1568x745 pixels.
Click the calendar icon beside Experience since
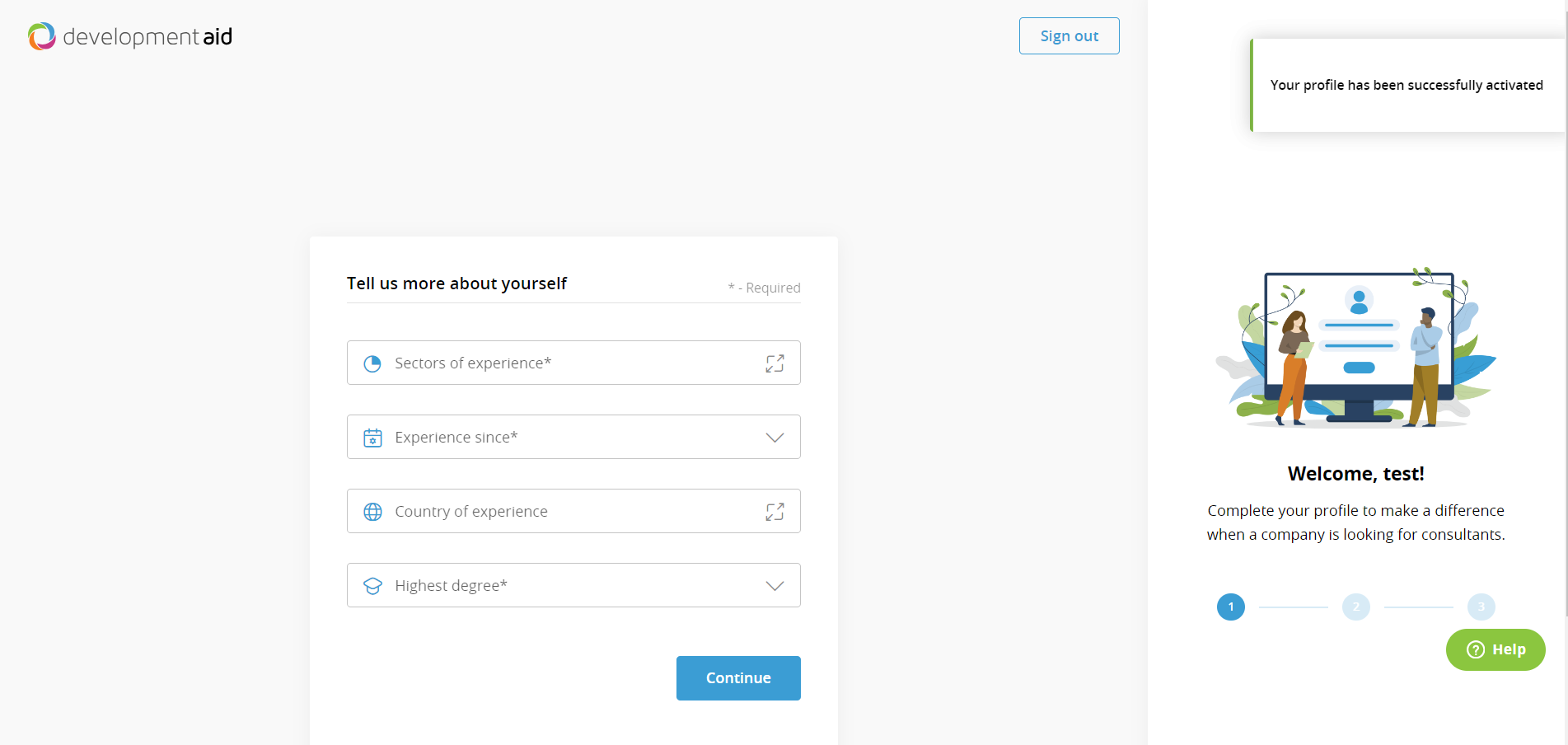click(372, 437)
